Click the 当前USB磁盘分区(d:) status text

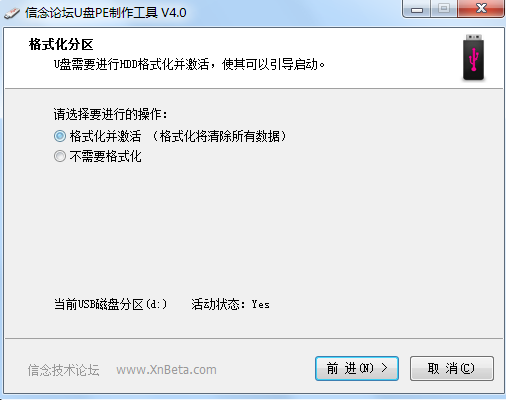point(110,304)
